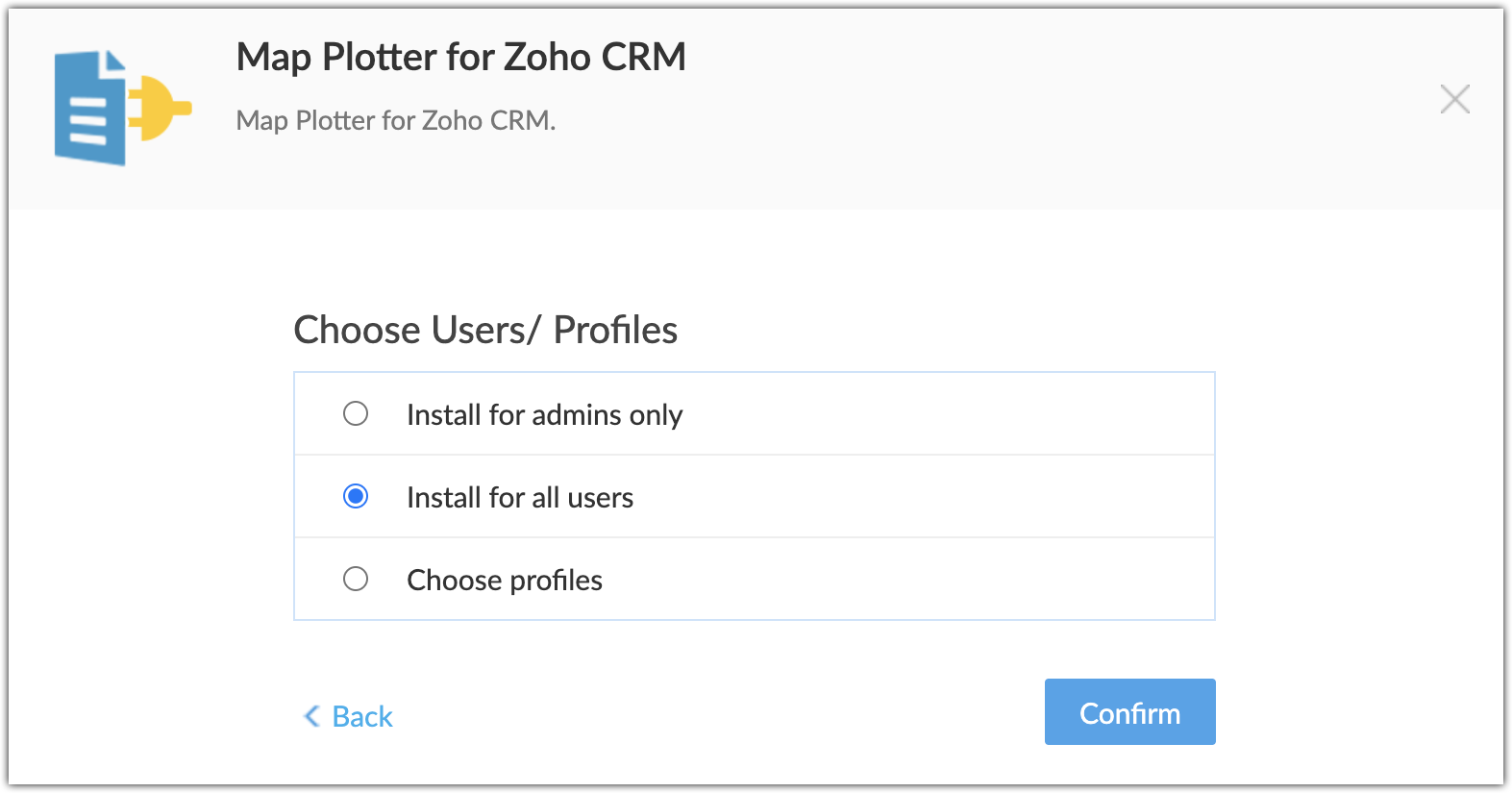This screenshot has width=1512, height=793.
Task: Click the left chevron beside Back
Action: click(x=311, y=716)
